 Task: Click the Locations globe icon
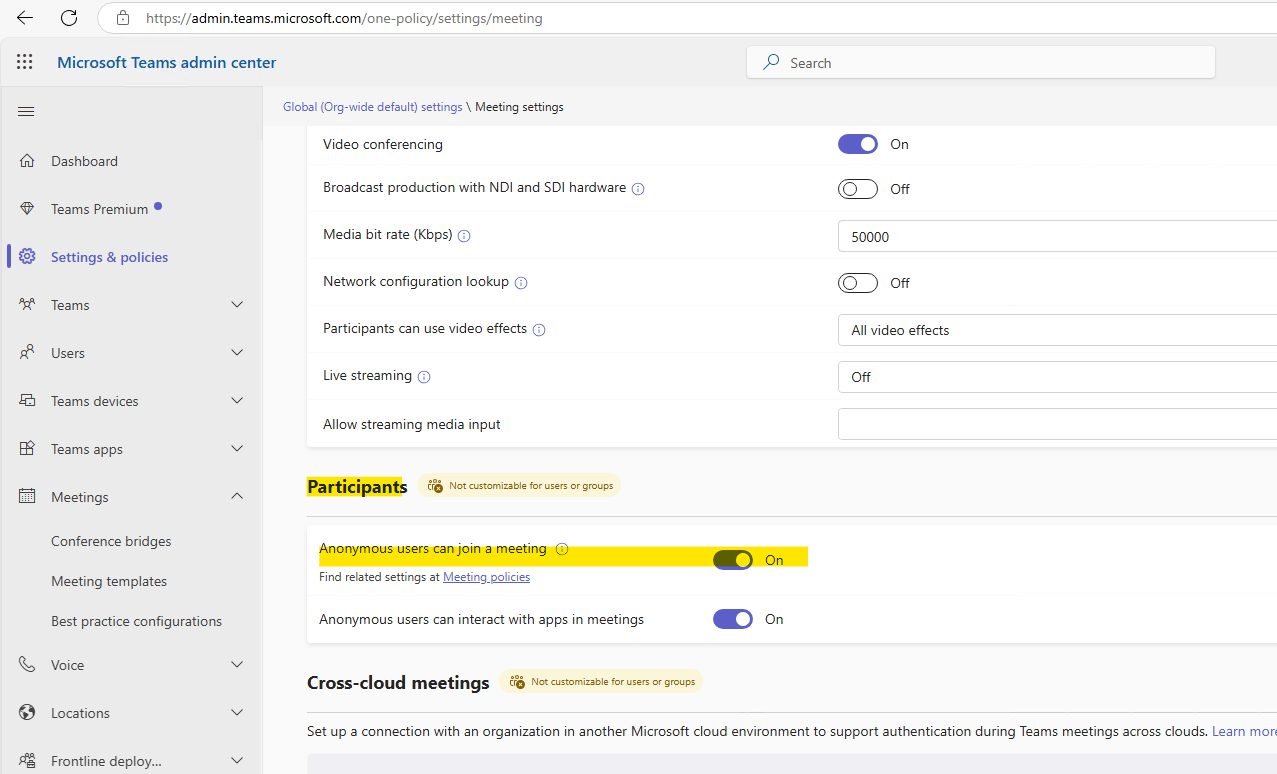click(27, 713)
